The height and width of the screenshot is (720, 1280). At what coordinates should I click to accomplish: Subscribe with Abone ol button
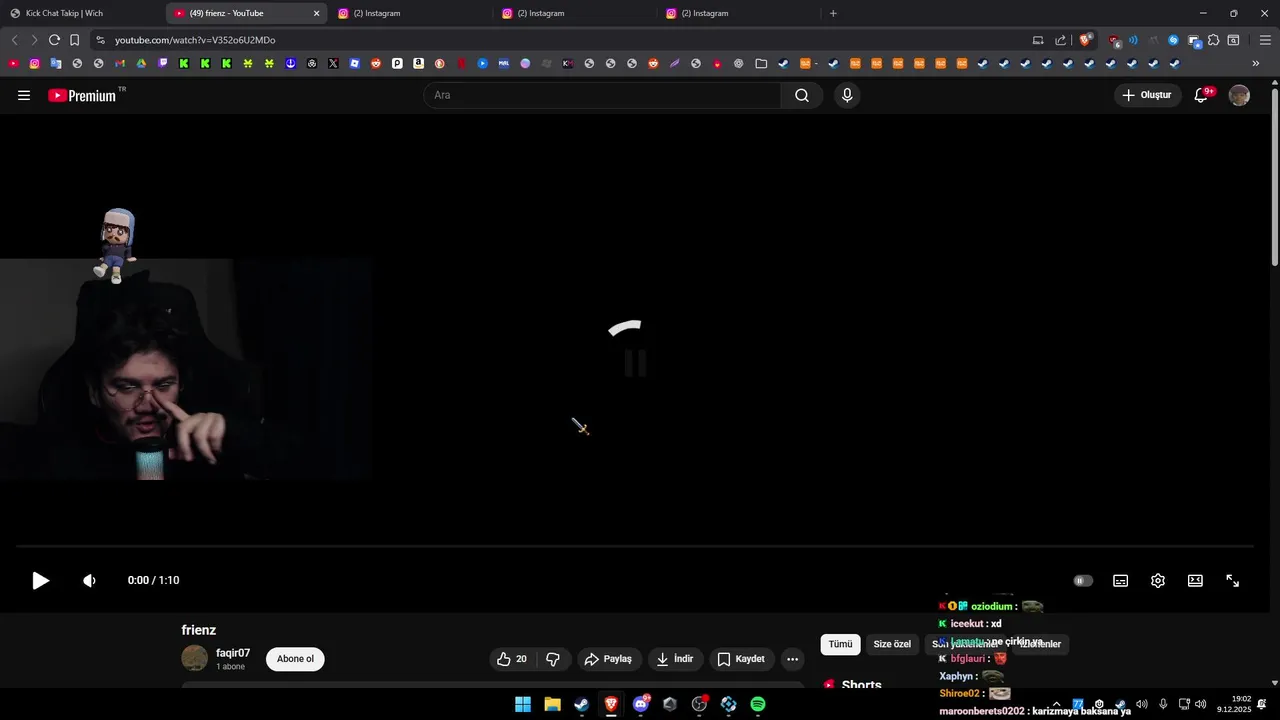pos(295,659)
